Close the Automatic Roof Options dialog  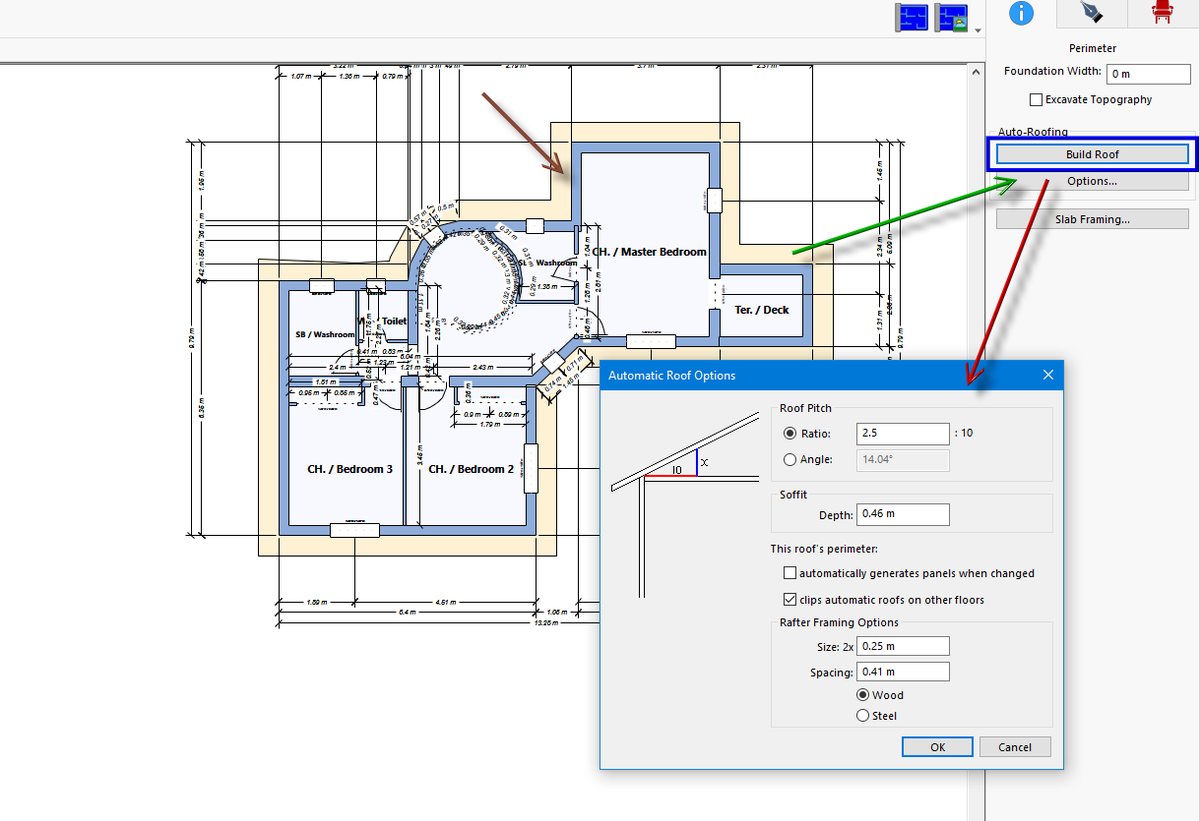tap(1048, 375)
